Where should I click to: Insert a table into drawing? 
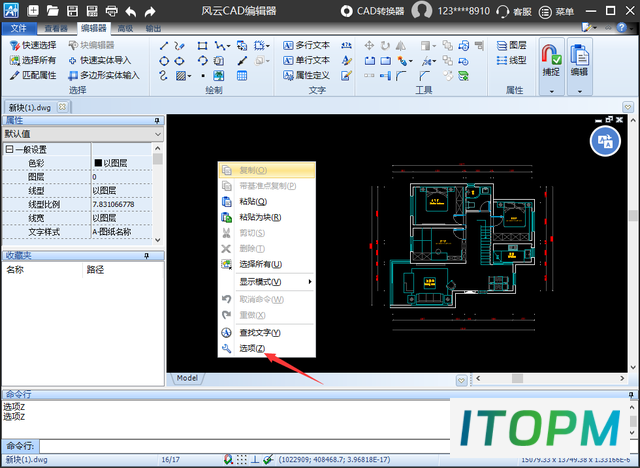(x=242, y=75)
